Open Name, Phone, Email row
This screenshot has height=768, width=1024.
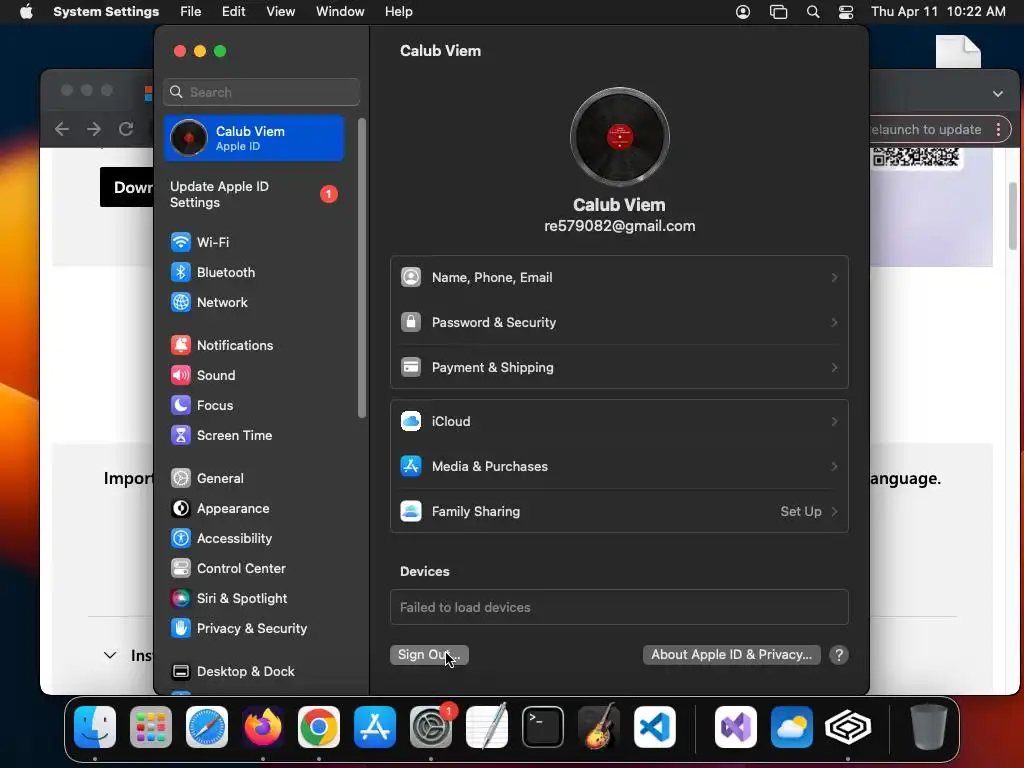pos(620,278)
